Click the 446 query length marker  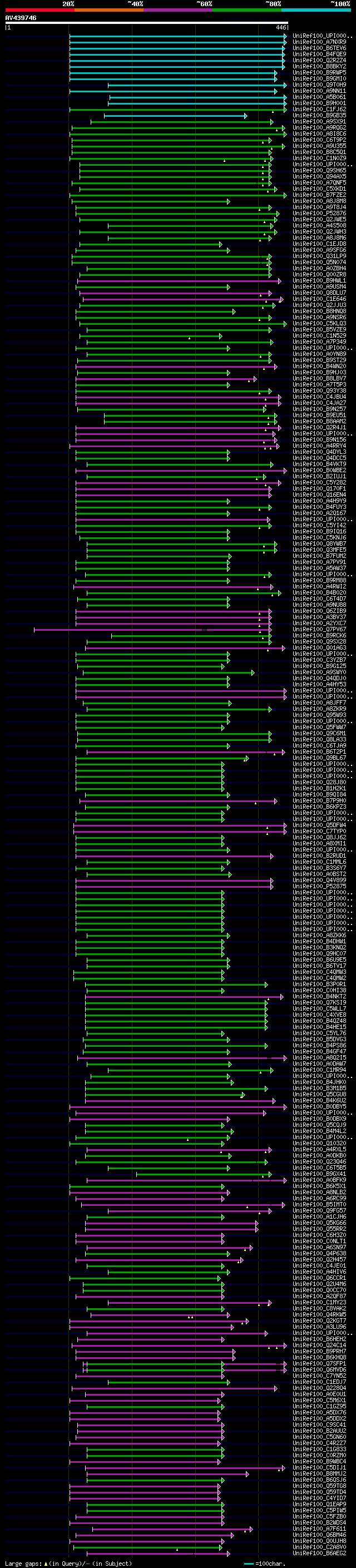[280, 27]
